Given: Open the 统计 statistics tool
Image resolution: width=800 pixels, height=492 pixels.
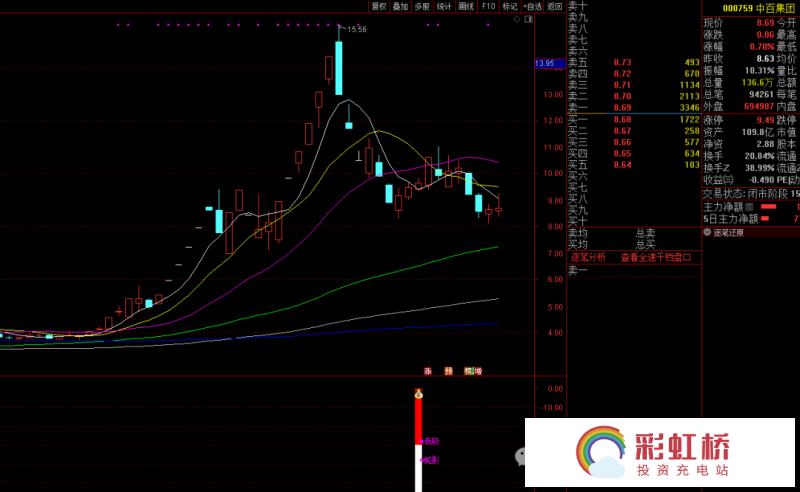Looking at the screenshot, I should (x=444, y=6).
